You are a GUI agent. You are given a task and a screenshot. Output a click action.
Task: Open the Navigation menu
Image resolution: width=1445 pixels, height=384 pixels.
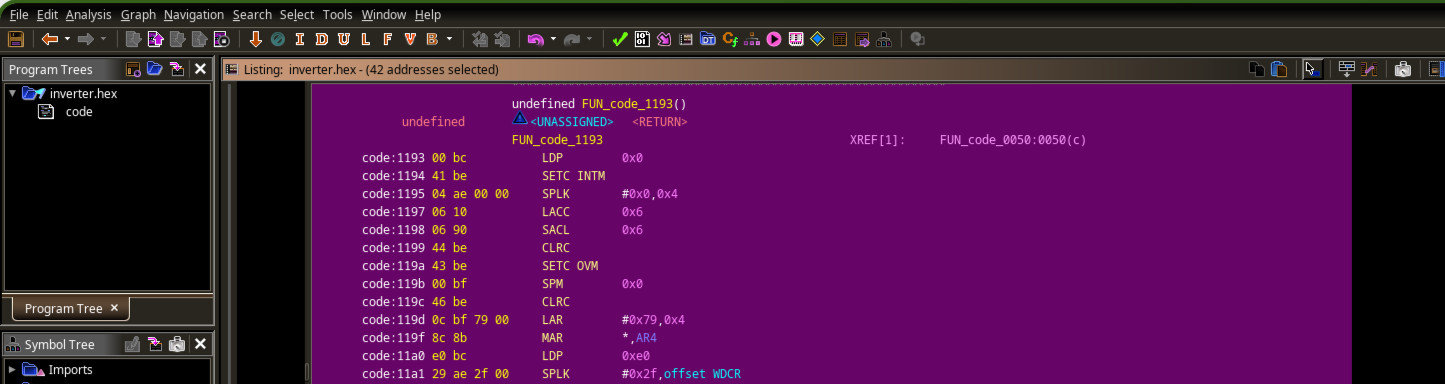(x=194, y=14)
